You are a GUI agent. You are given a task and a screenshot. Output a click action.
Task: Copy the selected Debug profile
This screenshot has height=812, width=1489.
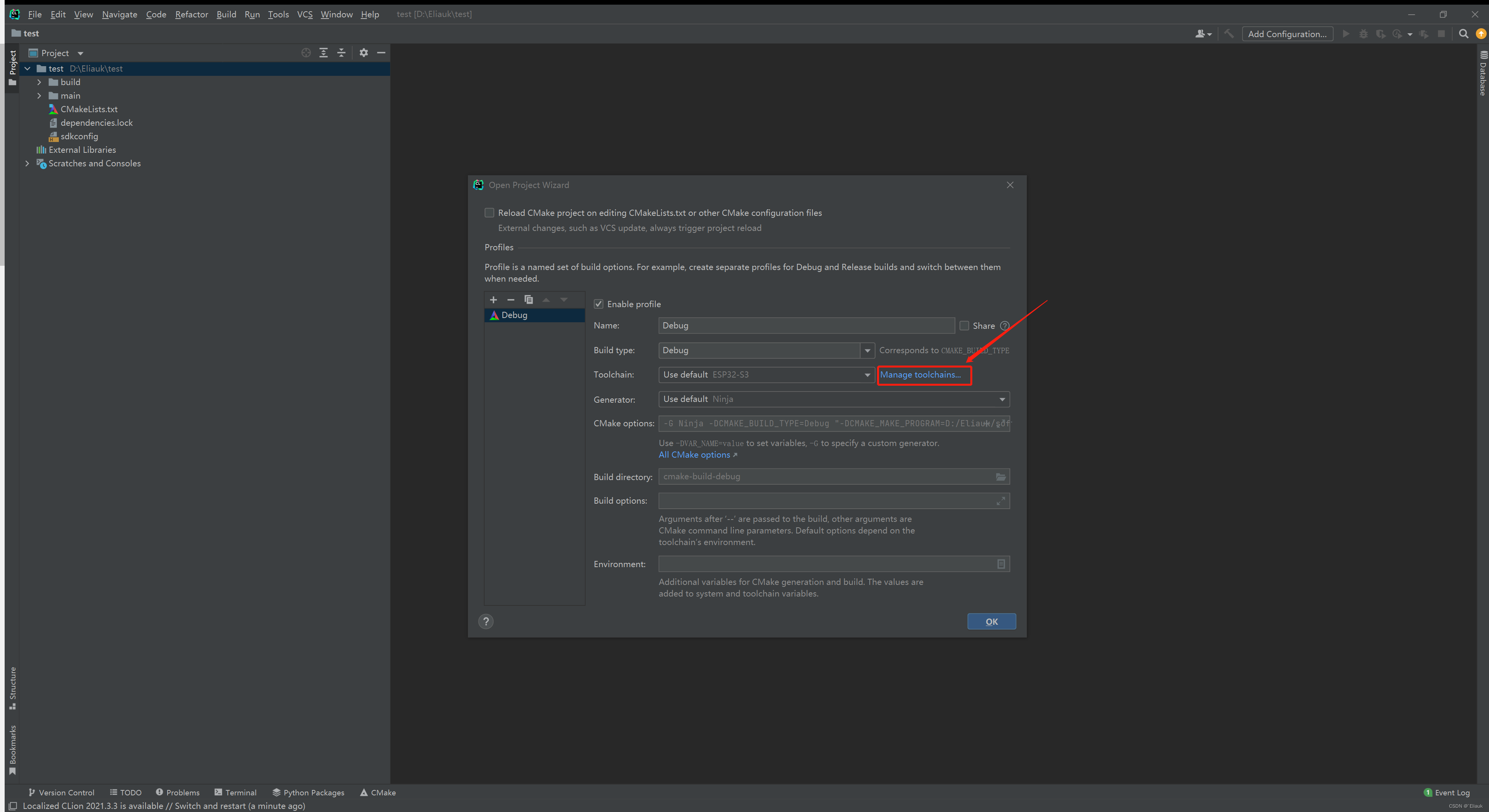tap(528, 299)
